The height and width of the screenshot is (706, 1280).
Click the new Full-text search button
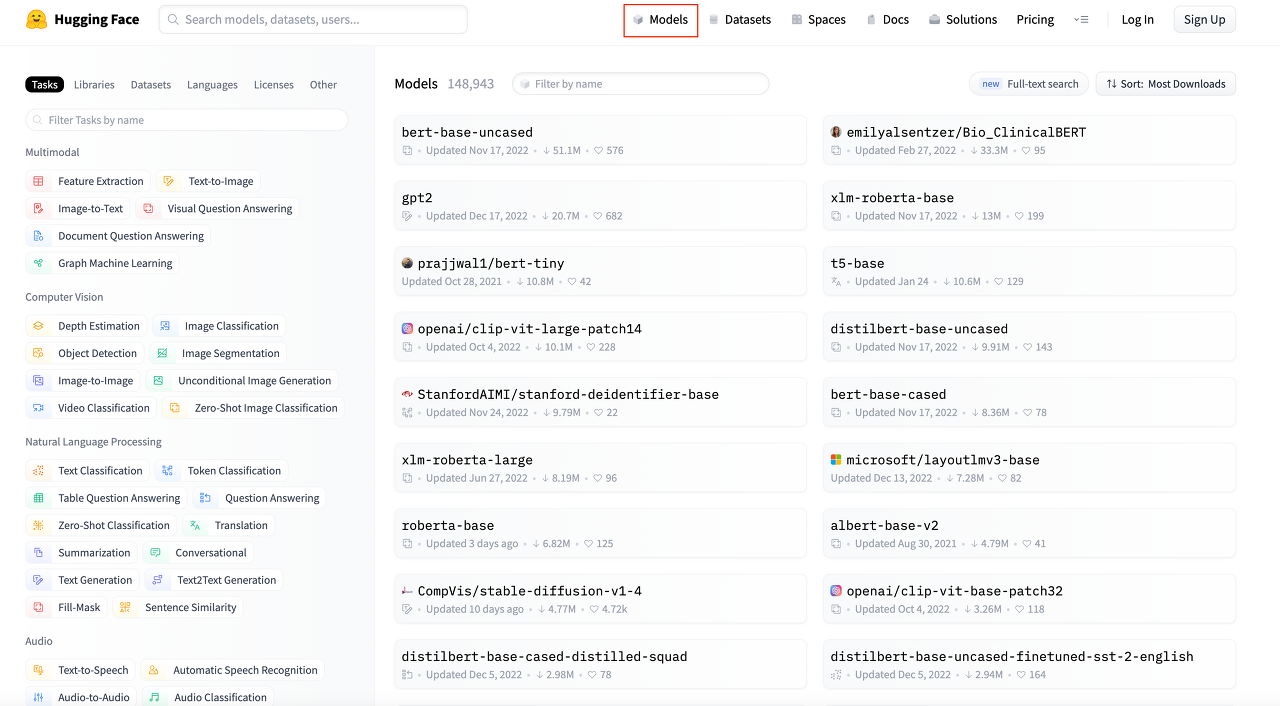1031,84
